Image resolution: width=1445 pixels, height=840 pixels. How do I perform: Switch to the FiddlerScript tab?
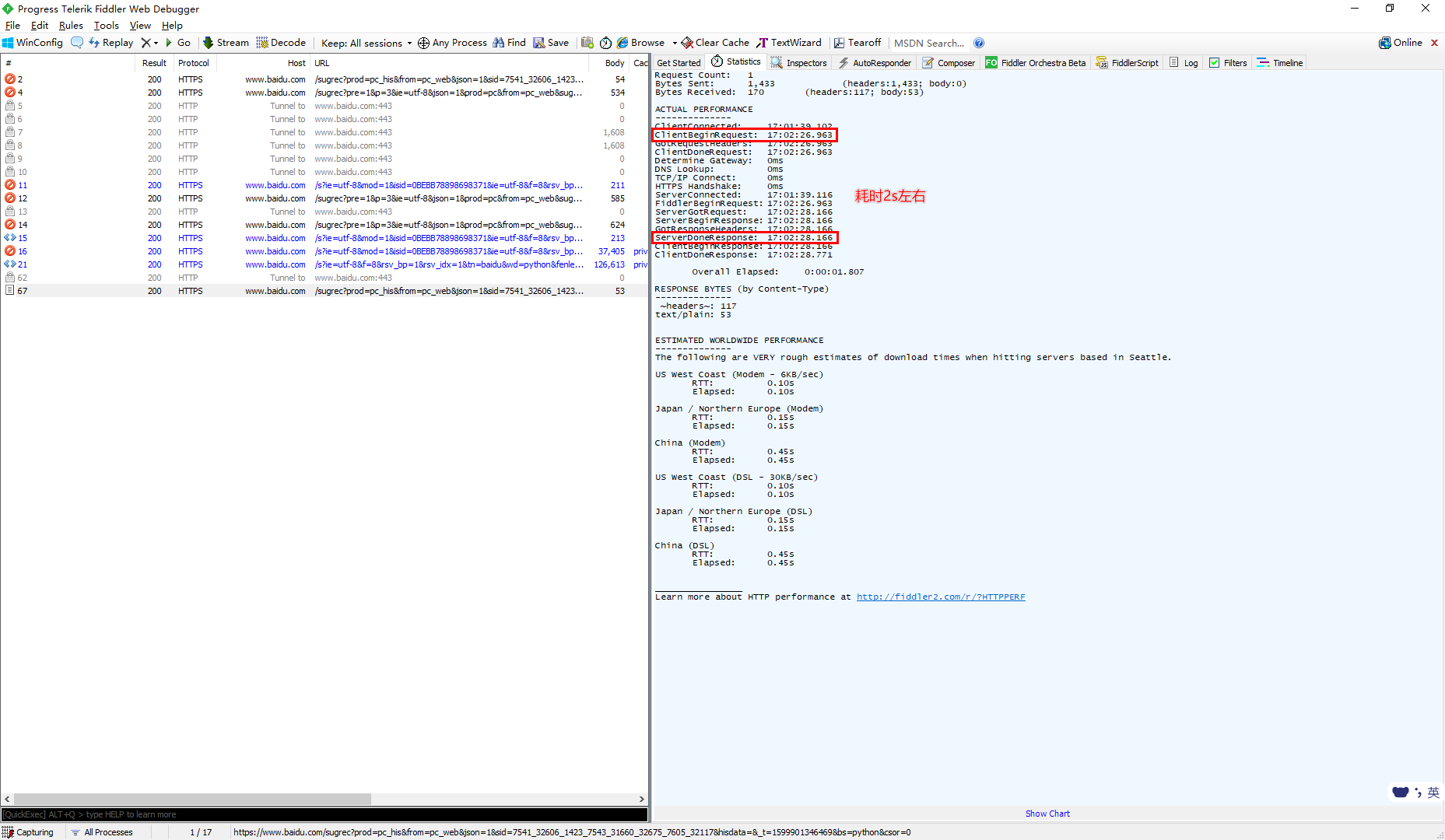(x=1128, y=63)
